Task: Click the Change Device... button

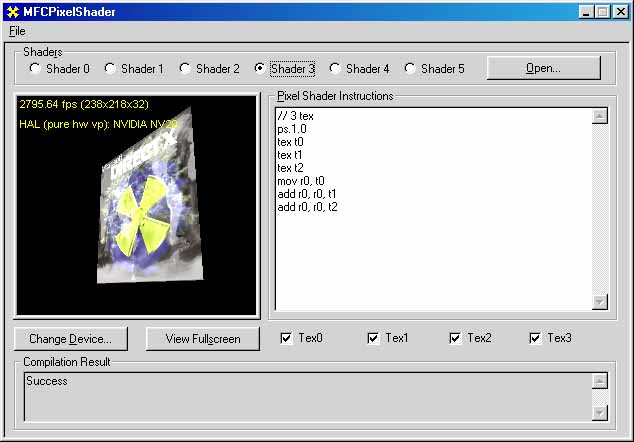Action: click(x=70, y=338)
